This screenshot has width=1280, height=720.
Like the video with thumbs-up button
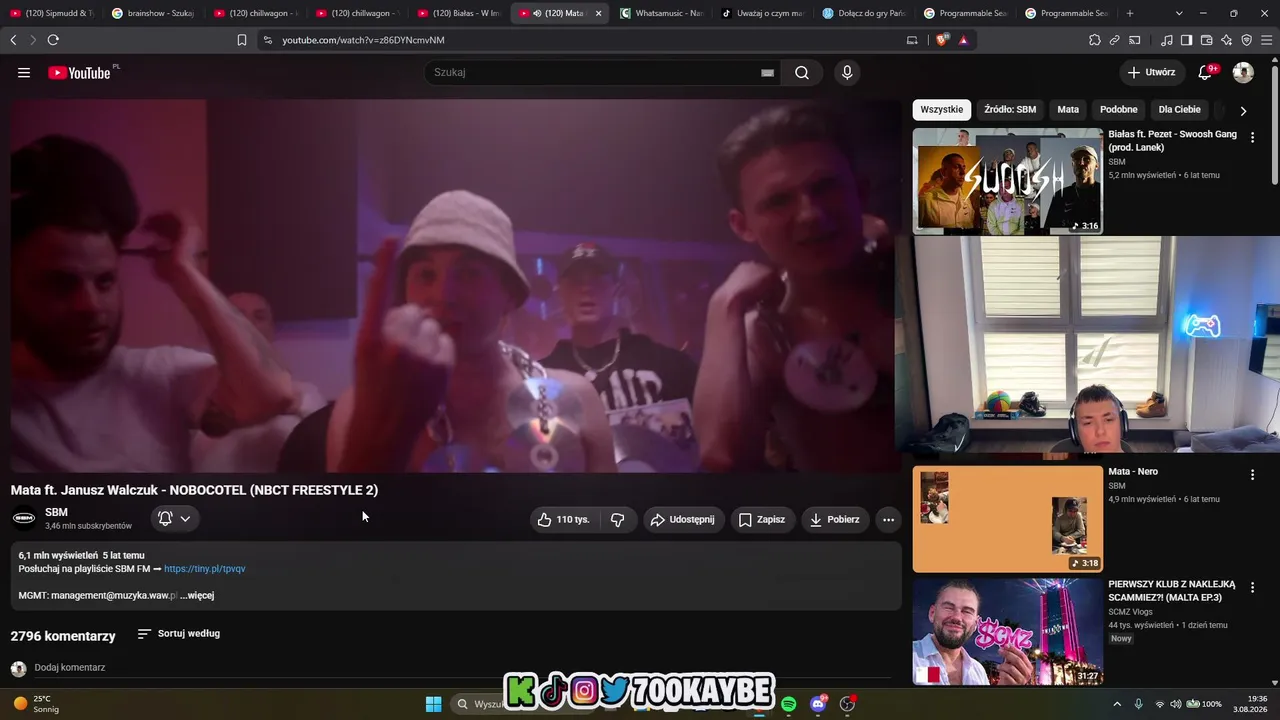[x=564, y=520]
